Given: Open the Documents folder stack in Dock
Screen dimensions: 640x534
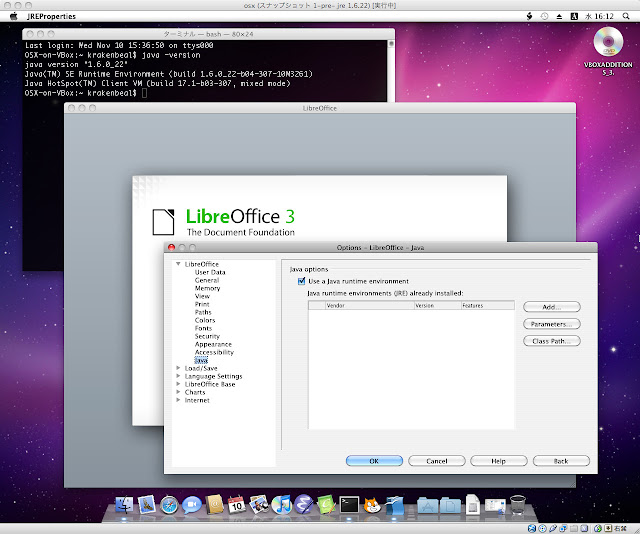Looking at the screenshot, I should 450,505.
